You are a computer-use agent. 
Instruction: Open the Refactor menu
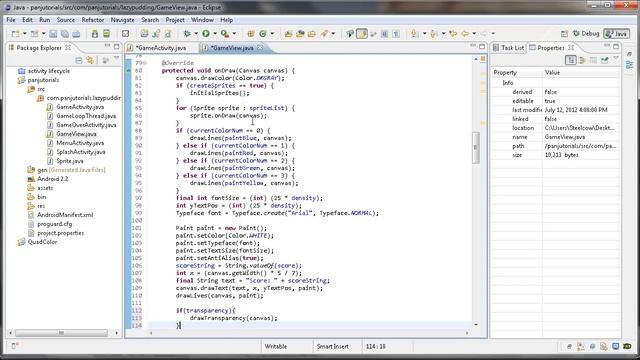click(93, 20)
